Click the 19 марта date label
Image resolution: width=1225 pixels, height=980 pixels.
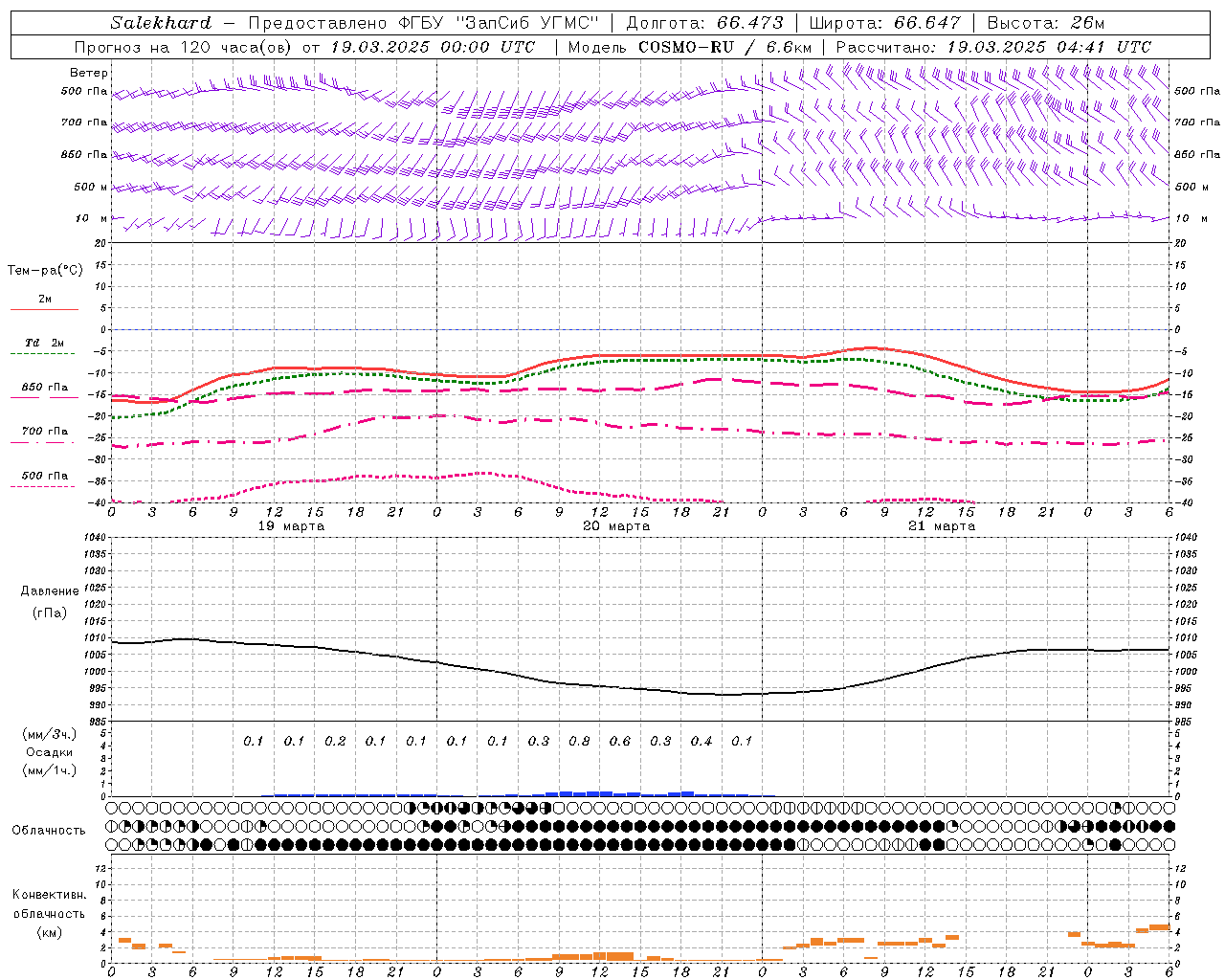[292, 526]
